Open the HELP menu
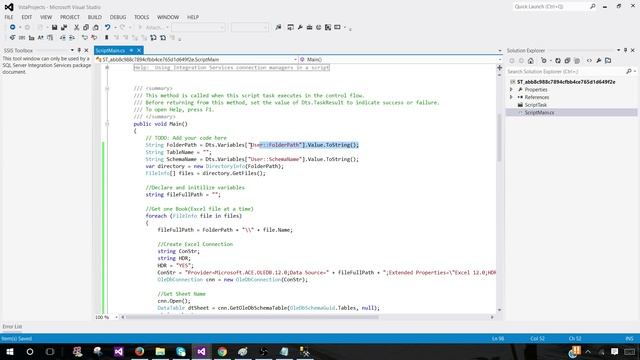Screen dimensions: 640x360 (193, 17)
